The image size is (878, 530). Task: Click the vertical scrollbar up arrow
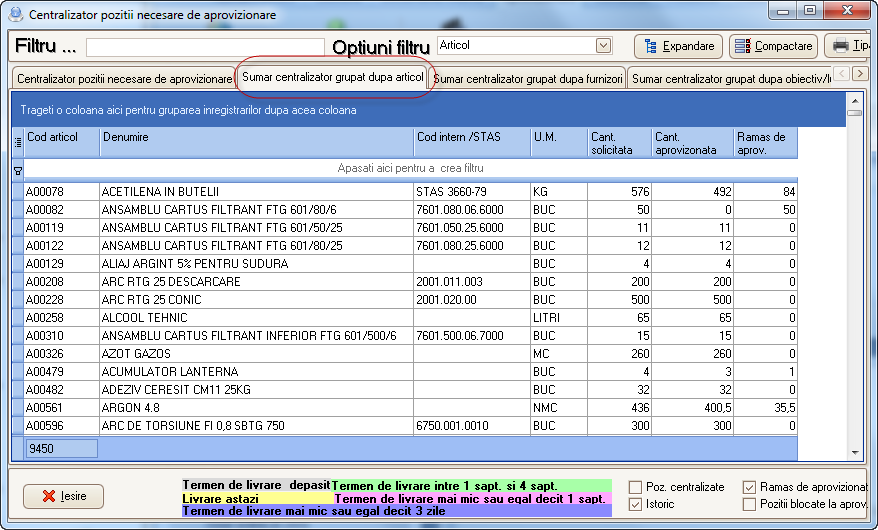point(854,101)
